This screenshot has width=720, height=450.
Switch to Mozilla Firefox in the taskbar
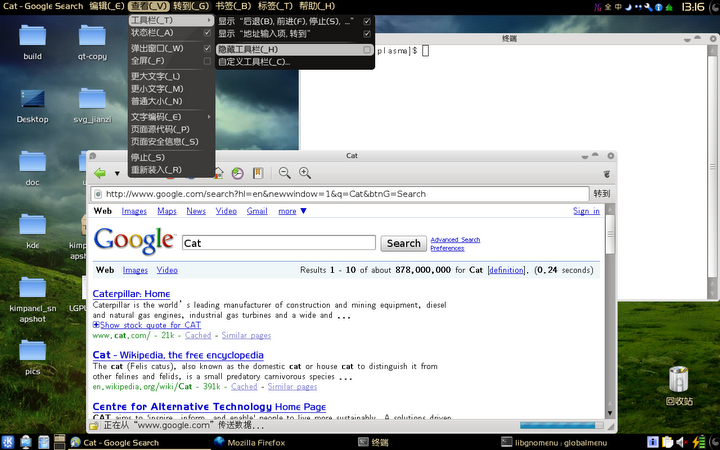pyautogui.click(x=250, y=443)
